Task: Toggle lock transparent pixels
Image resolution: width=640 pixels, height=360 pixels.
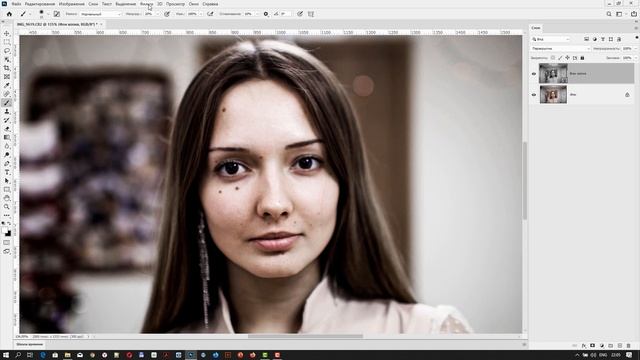Action: [x=553, y=58]
